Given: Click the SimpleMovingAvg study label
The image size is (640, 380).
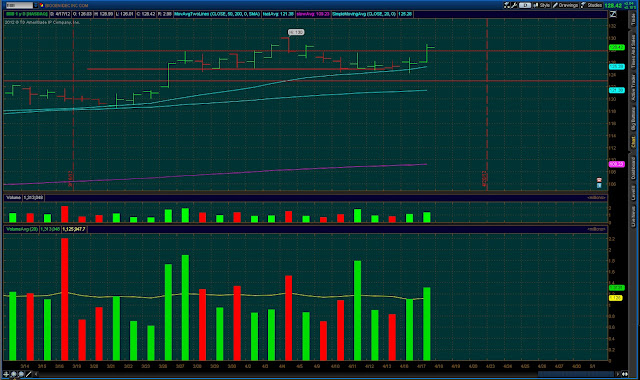Looking at the screenshot, I should click(364, 14).
